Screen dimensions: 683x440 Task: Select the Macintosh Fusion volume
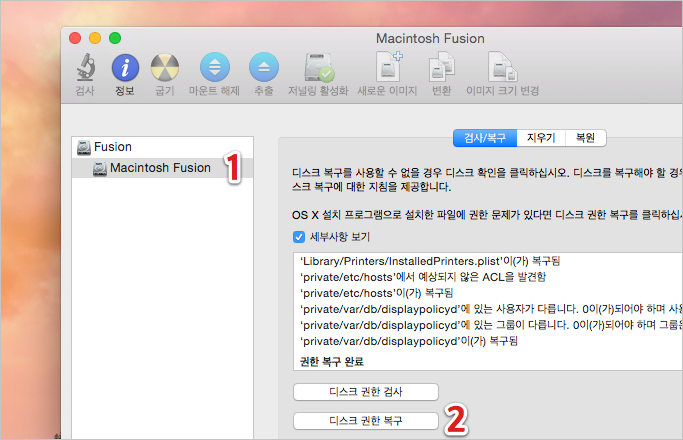coord(162,168)
